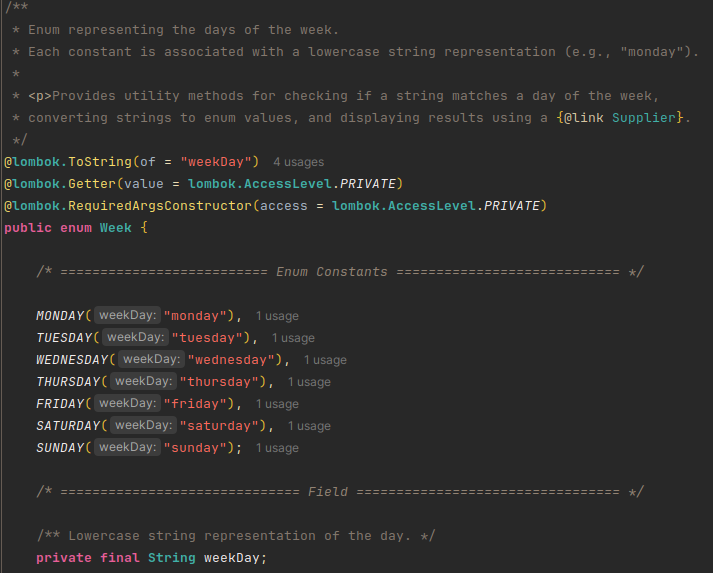Open the '1 usage' hint next to SATURDAY
Viewport: 713px width, 573px height.
pos(309,426)
